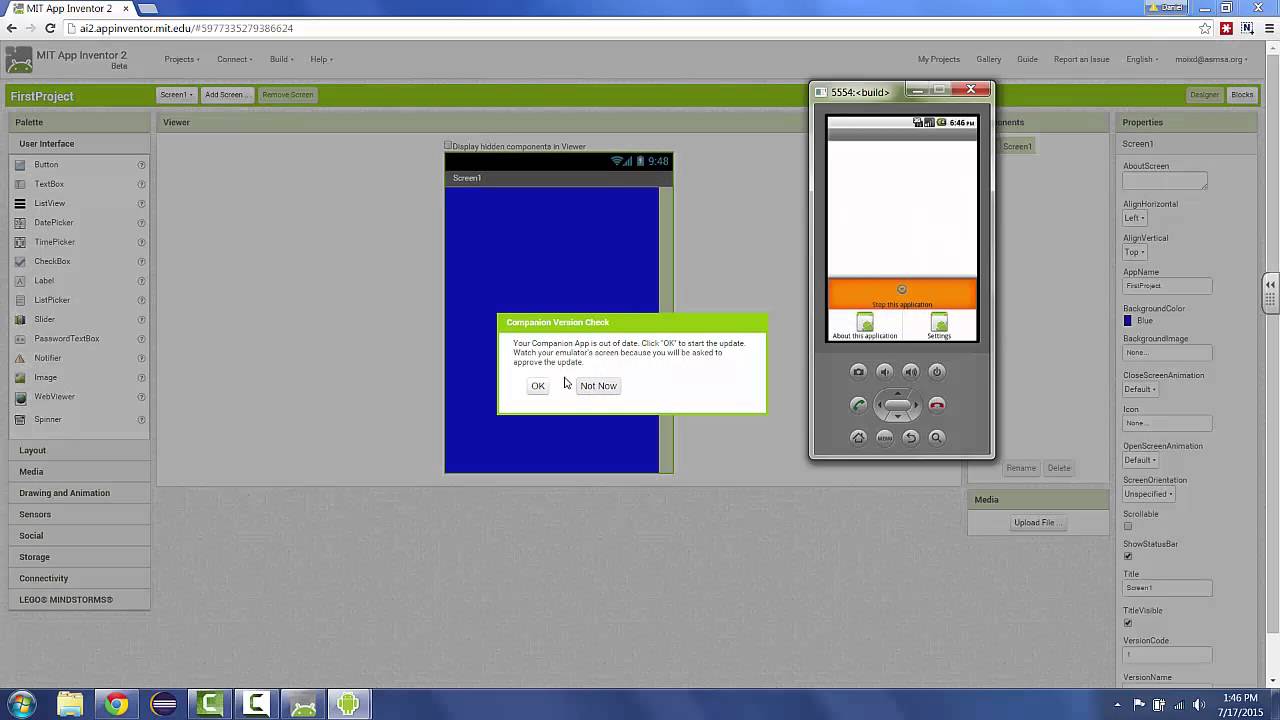Select the WebViewer component in palette
The image size is (1280, 720).
(x=54, y=397)
